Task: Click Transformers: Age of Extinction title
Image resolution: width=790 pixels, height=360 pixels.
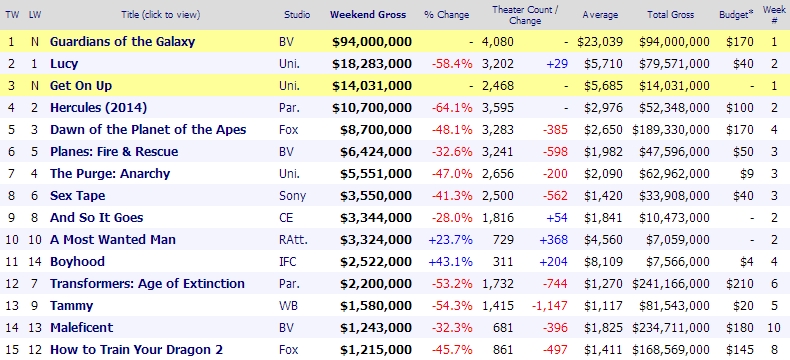Action: pos(147,283)
